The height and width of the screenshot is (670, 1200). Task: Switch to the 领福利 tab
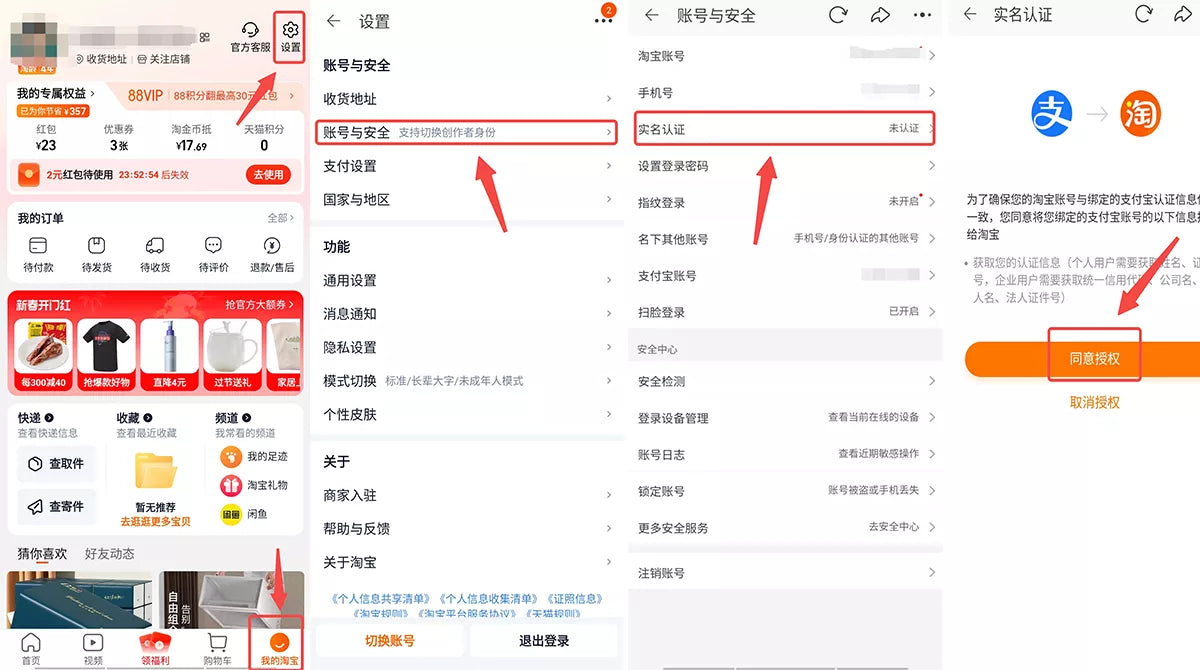point(155,648)
